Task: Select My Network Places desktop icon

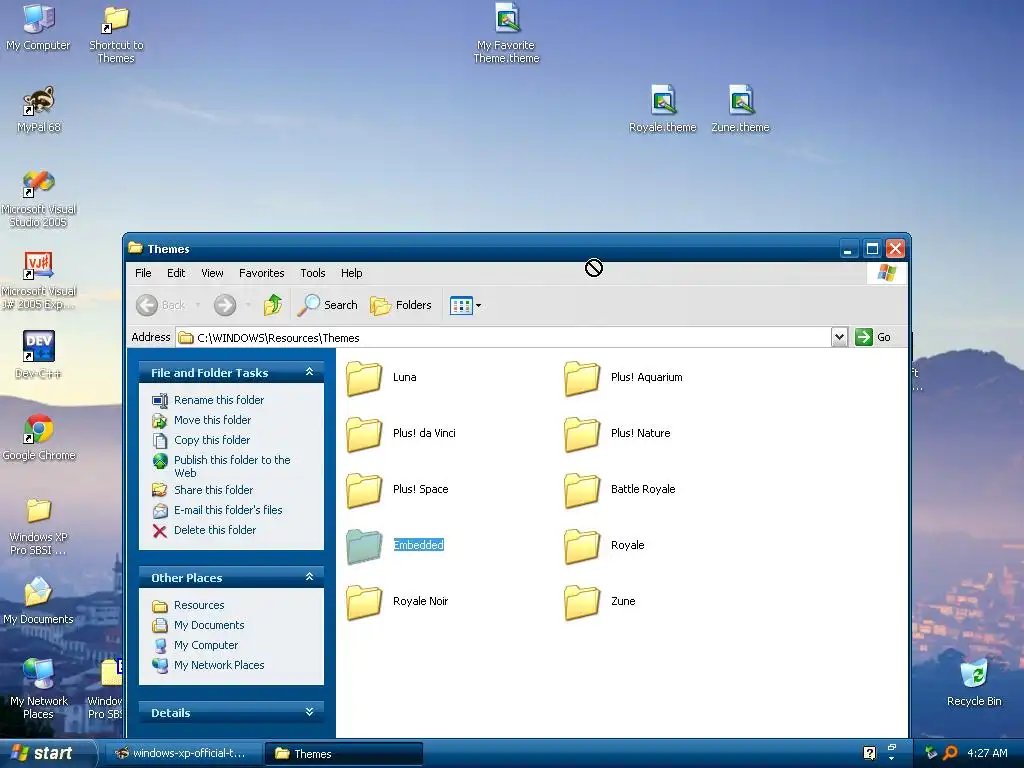Action: pos(39,689)
